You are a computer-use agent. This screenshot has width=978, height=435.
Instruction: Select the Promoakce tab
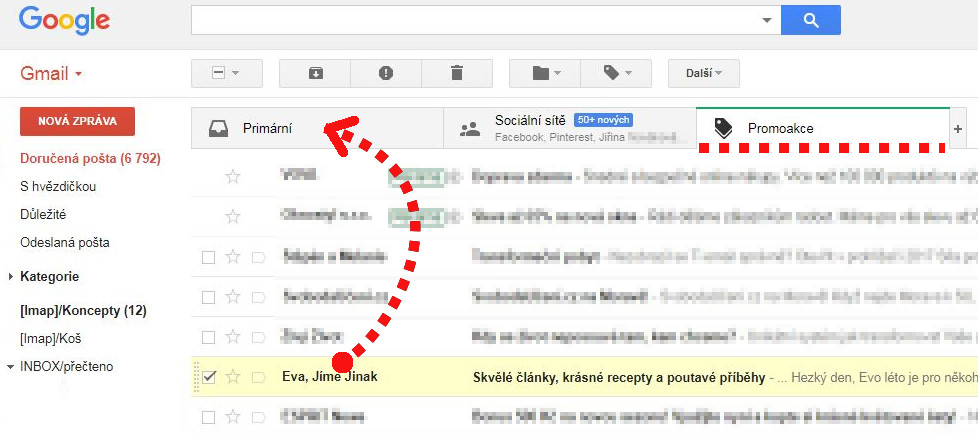(x=823, y=128)
